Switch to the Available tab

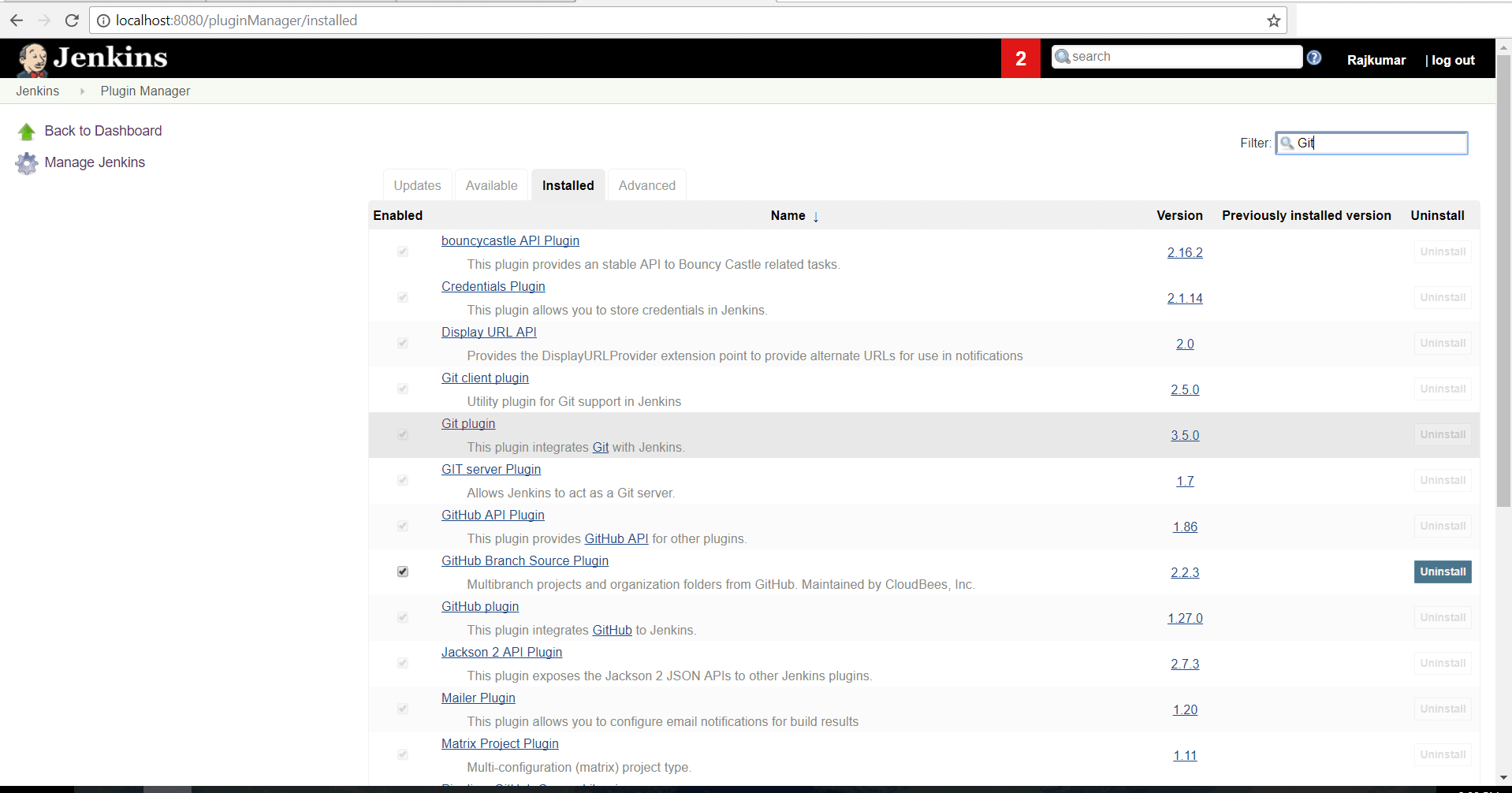point(490,184)
